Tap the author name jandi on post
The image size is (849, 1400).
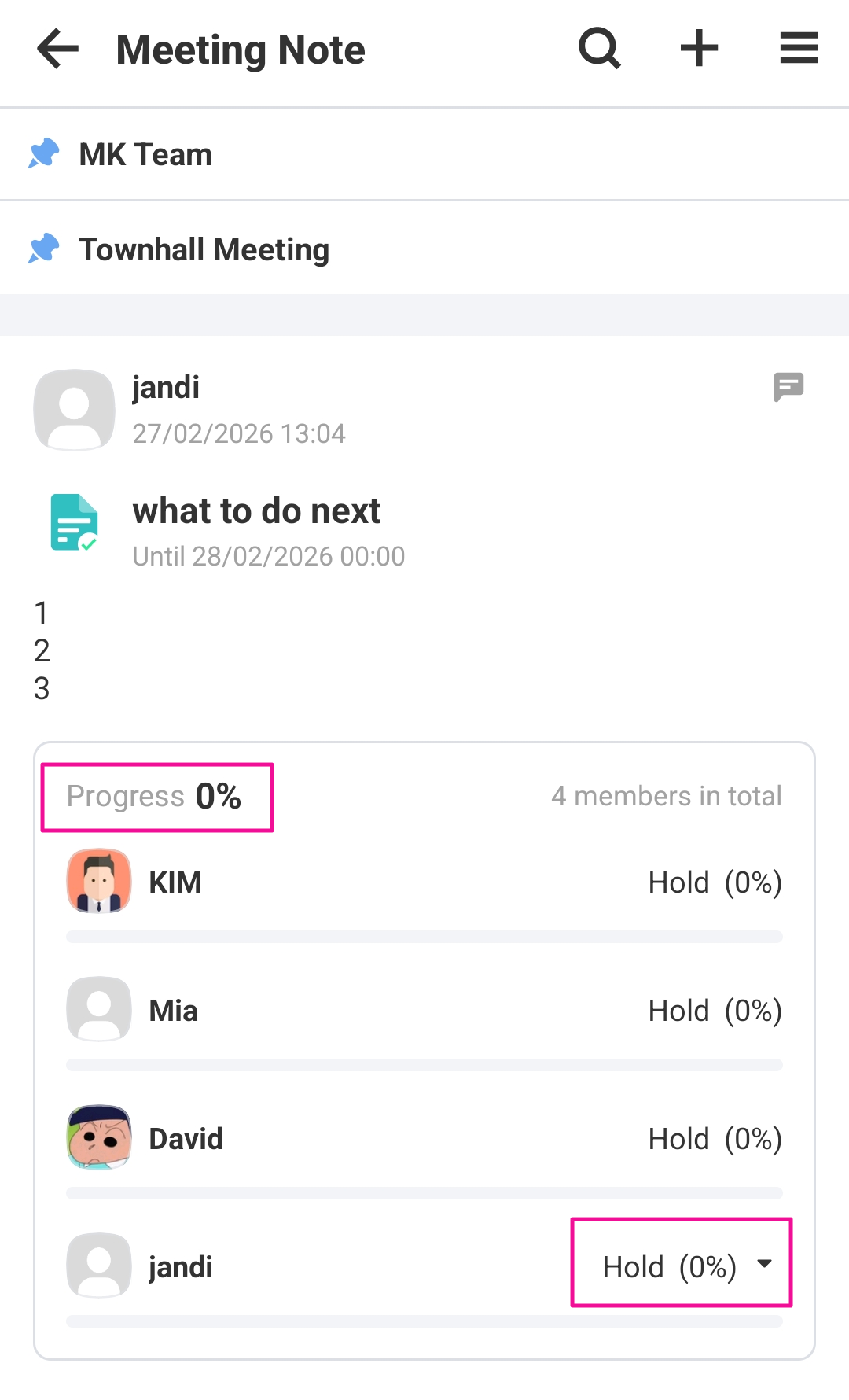[166, 388]
